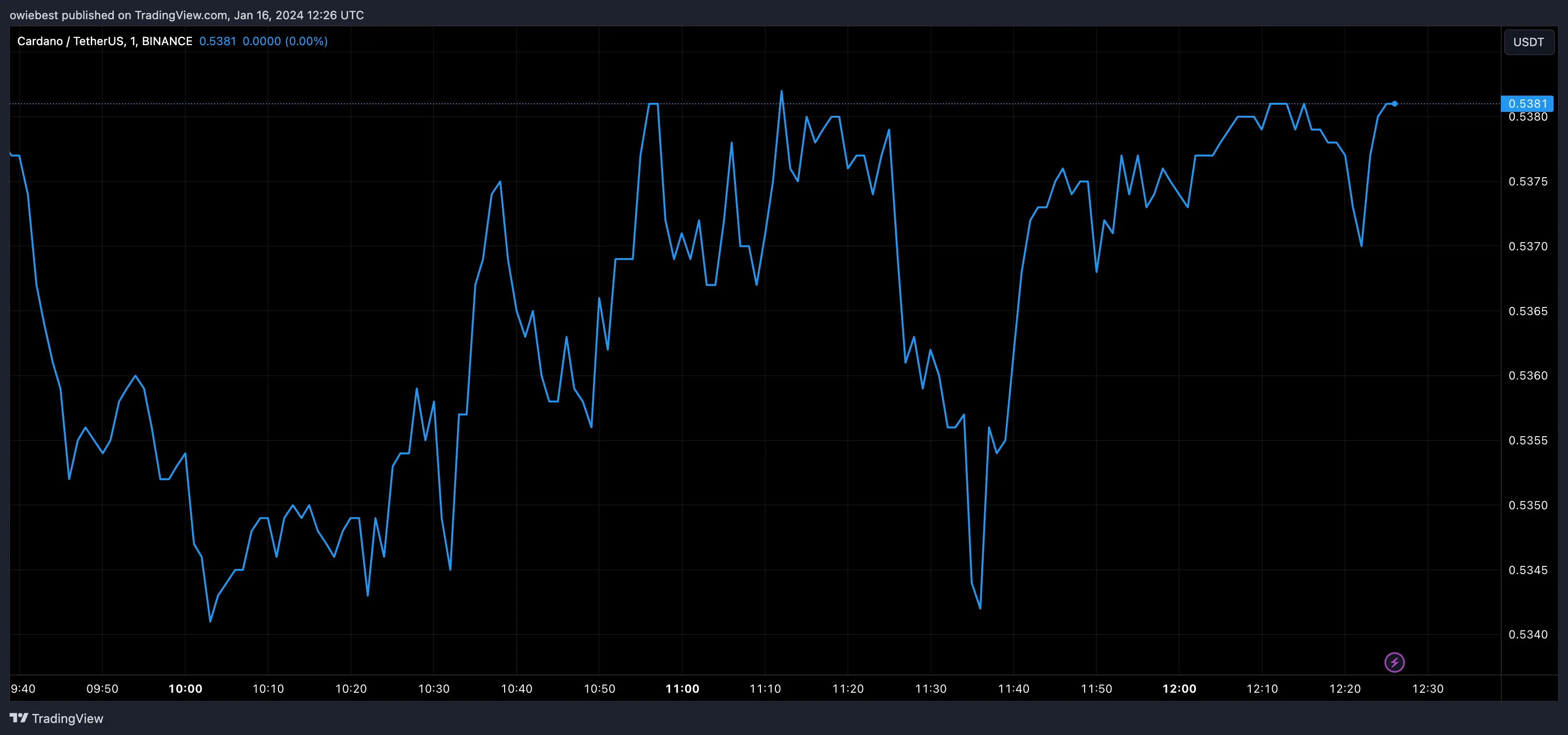This screenshot has height=735, width=1568.
Task: Click the 12:00 label on the time axis
Action: tap(1180, 689)
